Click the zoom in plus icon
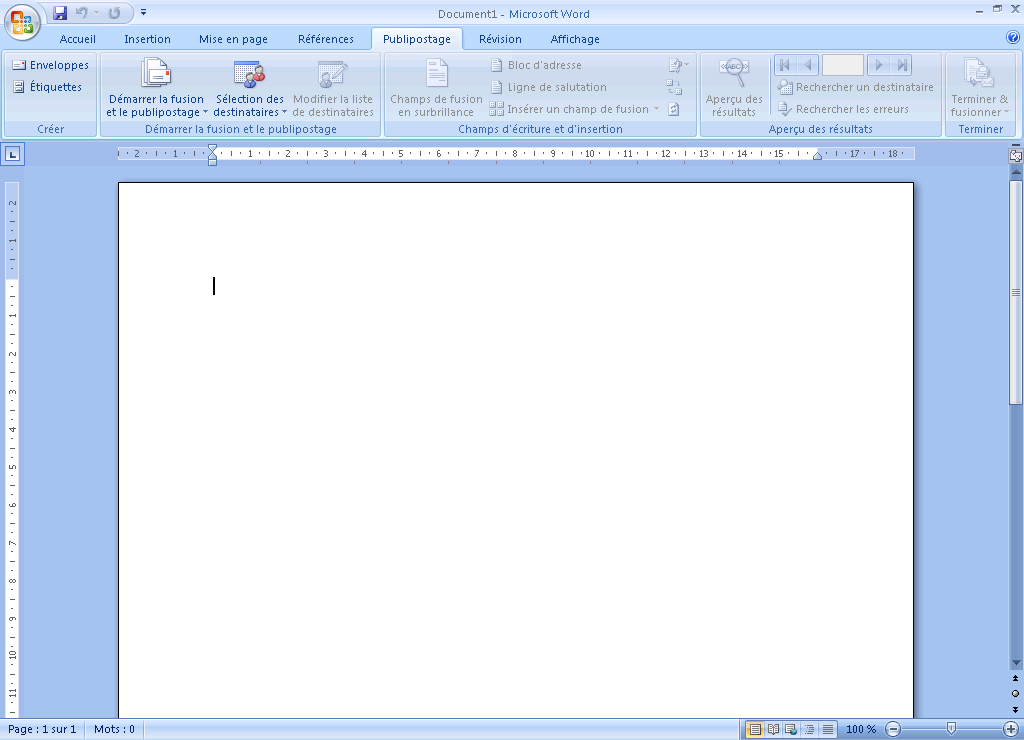 [1011, 729]
